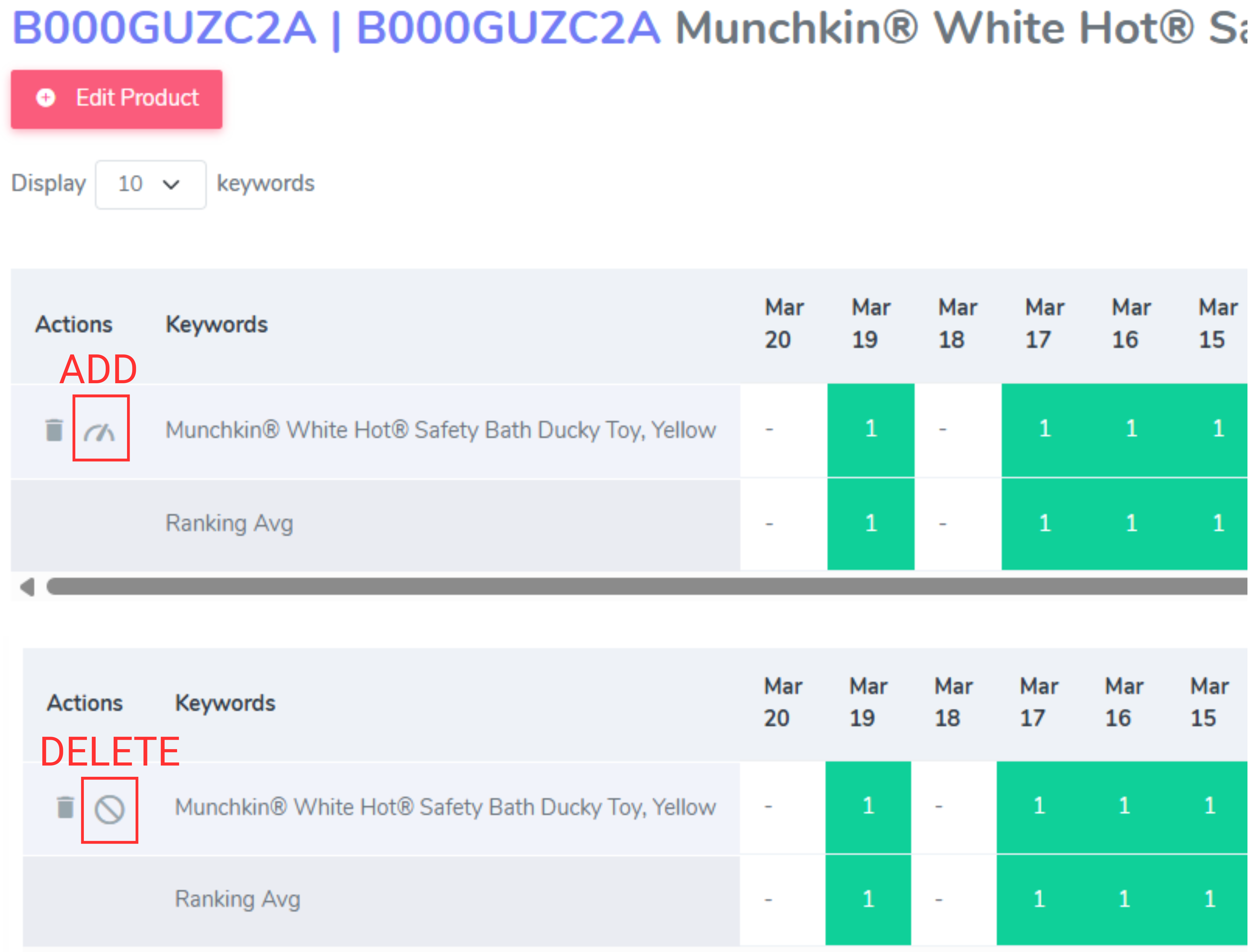The height and width of the screenshot is (952, 1252).
Task: Click the trash icon beside the gauge icon
Action: [54, 430]
